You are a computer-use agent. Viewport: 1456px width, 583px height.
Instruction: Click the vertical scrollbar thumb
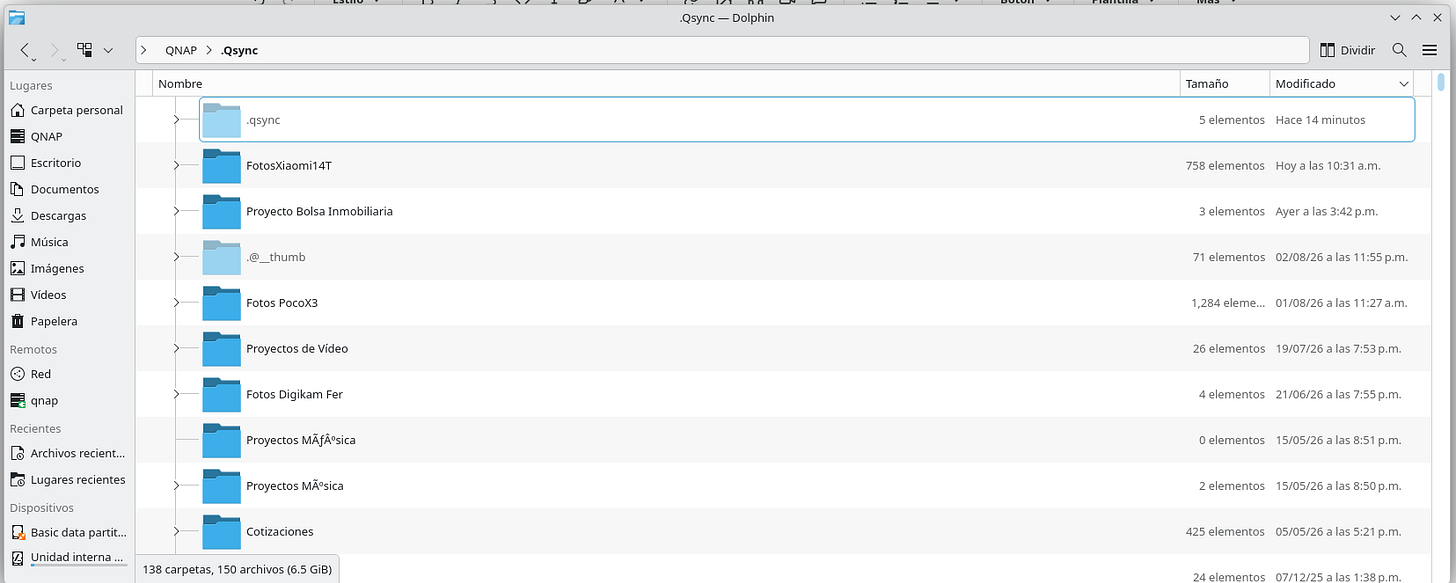(1440, 82)
